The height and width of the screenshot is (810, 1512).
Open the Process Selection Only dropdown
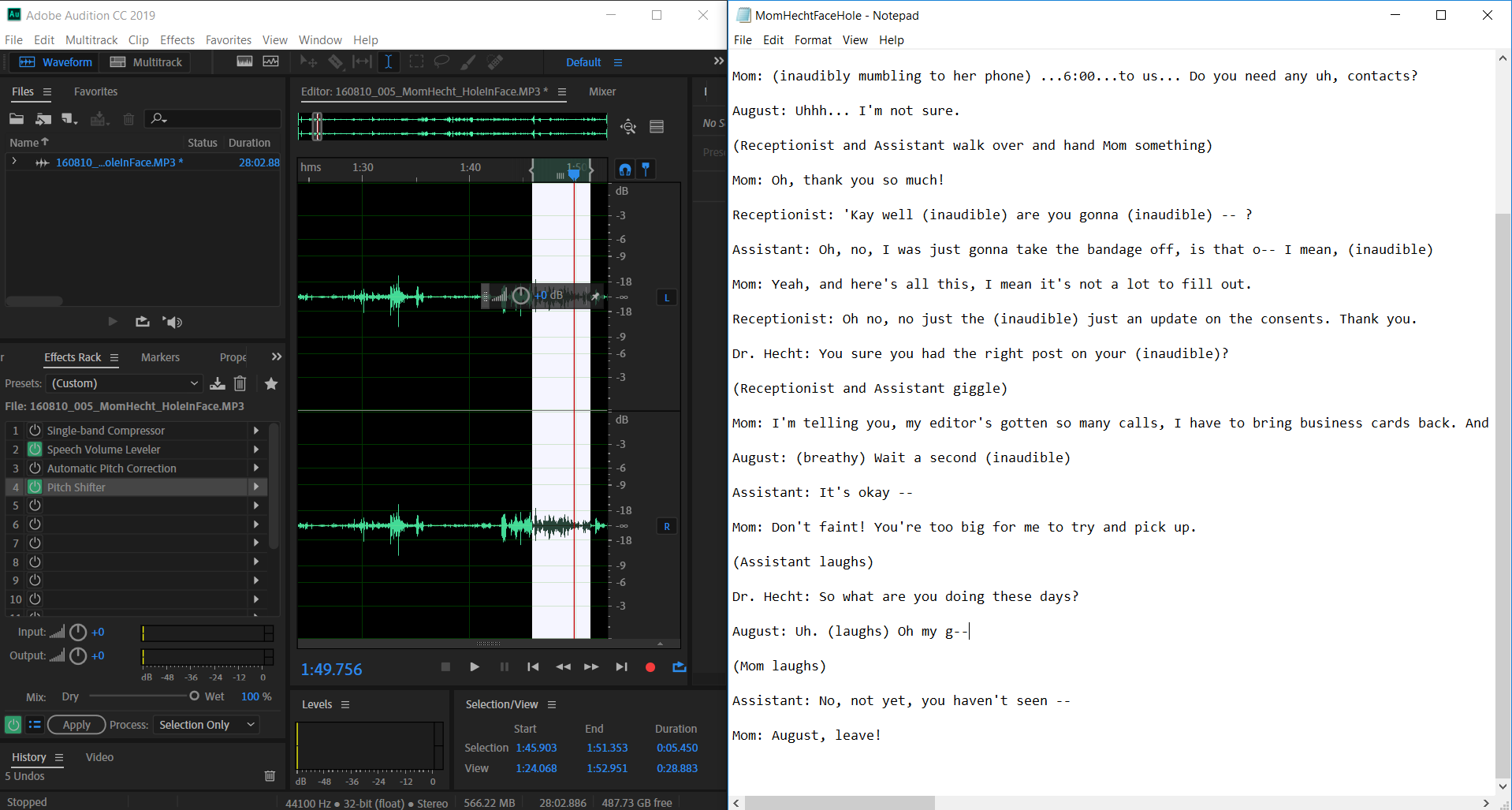206,724
